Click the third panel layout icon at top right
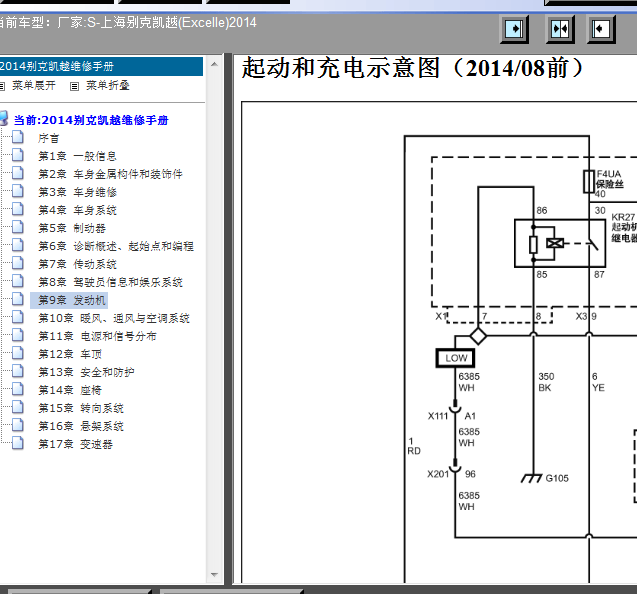 601,29
